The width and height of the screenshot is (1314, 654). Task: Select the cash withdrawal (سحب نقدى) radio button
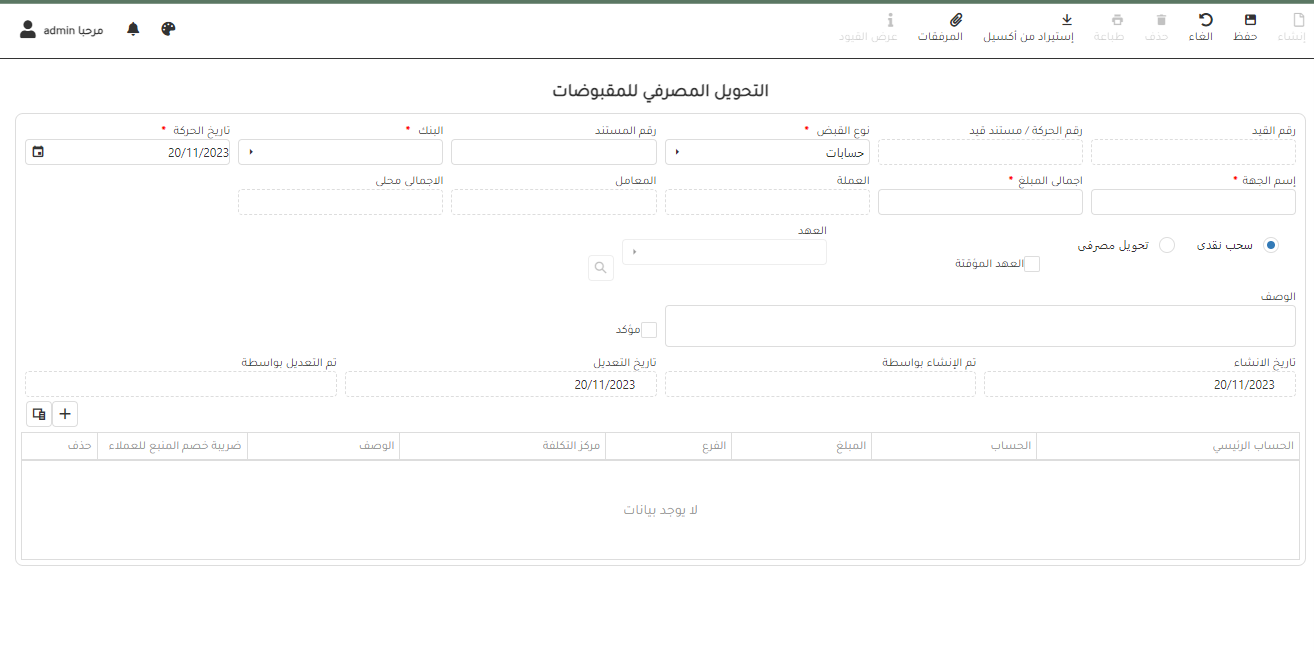click(x=1270, y=245)
